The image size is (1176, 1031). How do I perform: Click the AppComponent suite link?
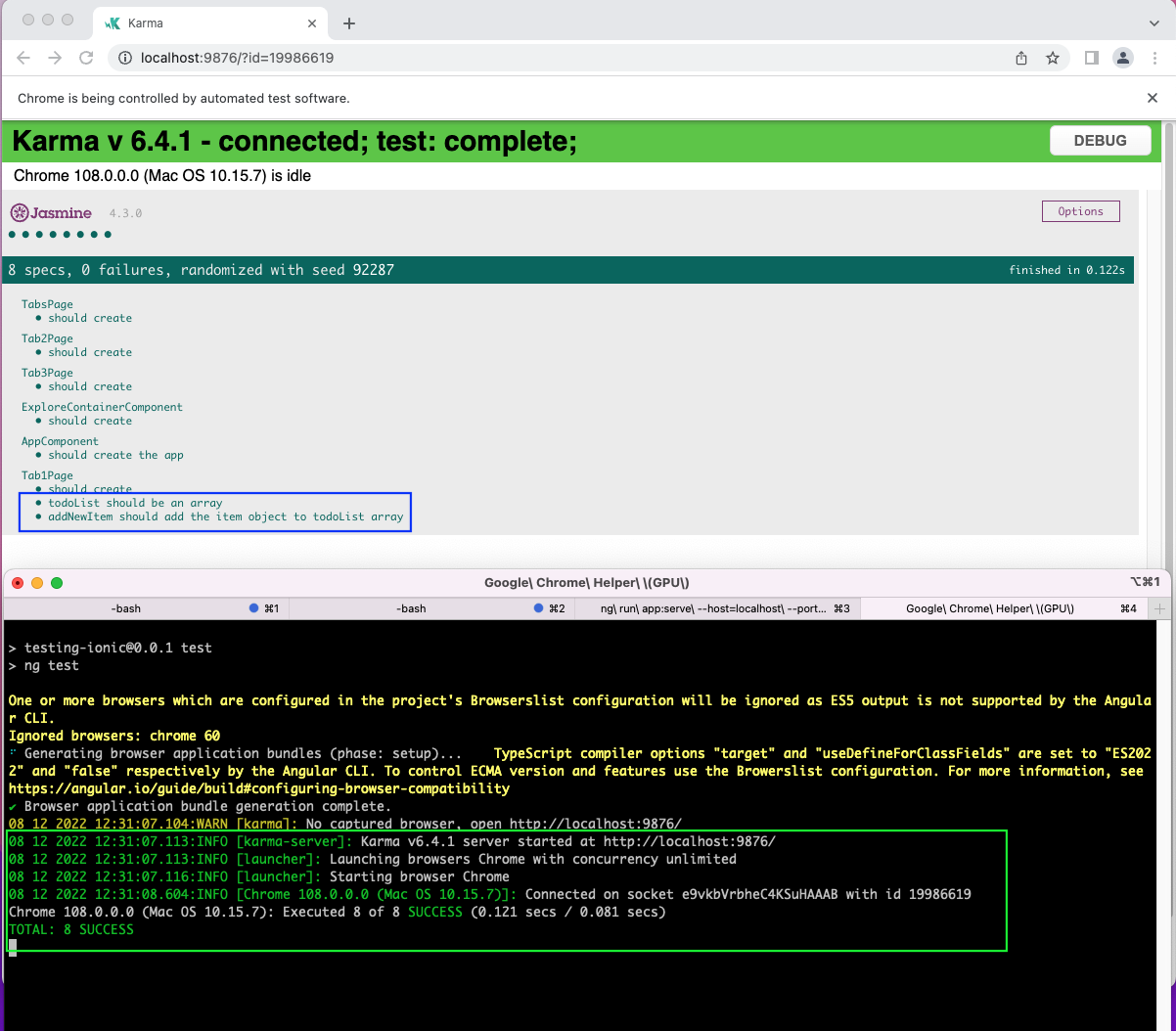pos(60,441)
